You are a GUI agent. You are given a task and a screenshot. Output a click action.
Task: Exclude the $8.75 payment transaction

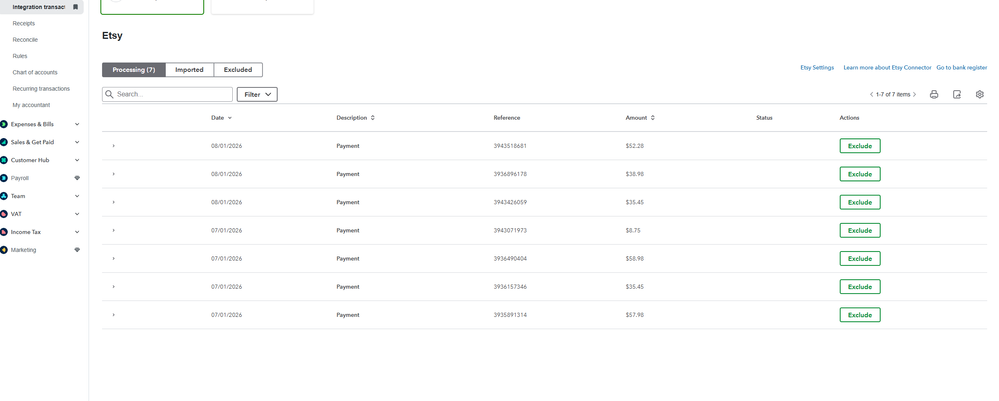859,230
